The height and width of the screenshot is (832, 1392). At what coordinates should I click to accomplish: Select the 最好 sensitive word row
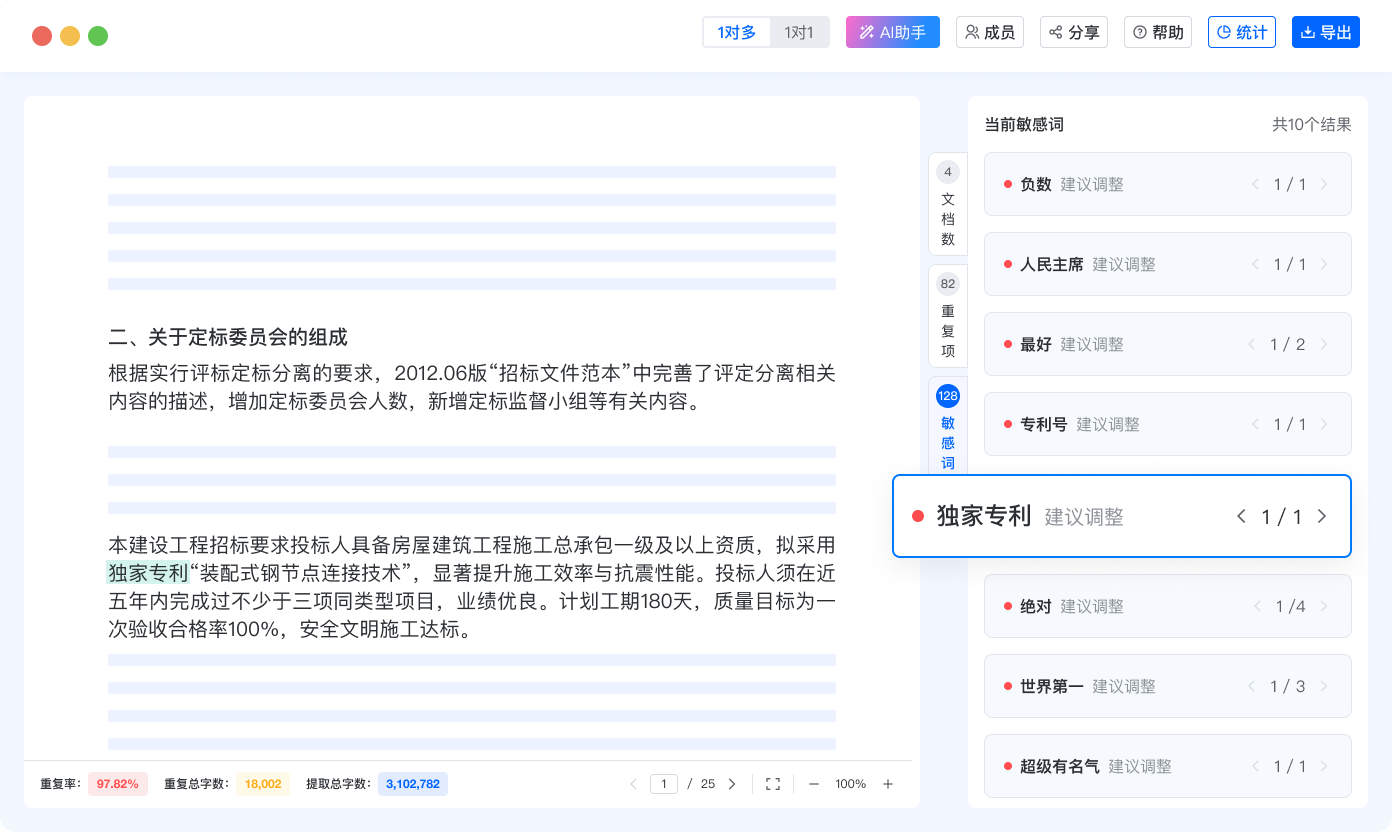pos(1168,344)
